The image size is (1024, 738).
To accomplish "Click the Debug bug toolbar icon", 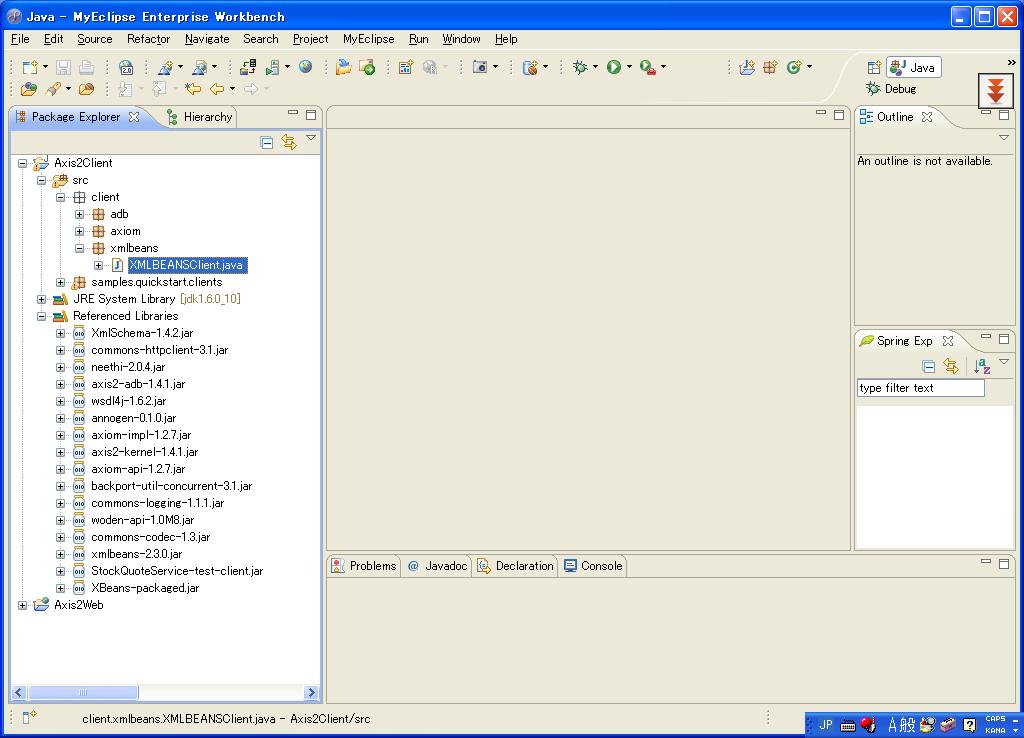I will pyautogui.click(x=580, y=67).
